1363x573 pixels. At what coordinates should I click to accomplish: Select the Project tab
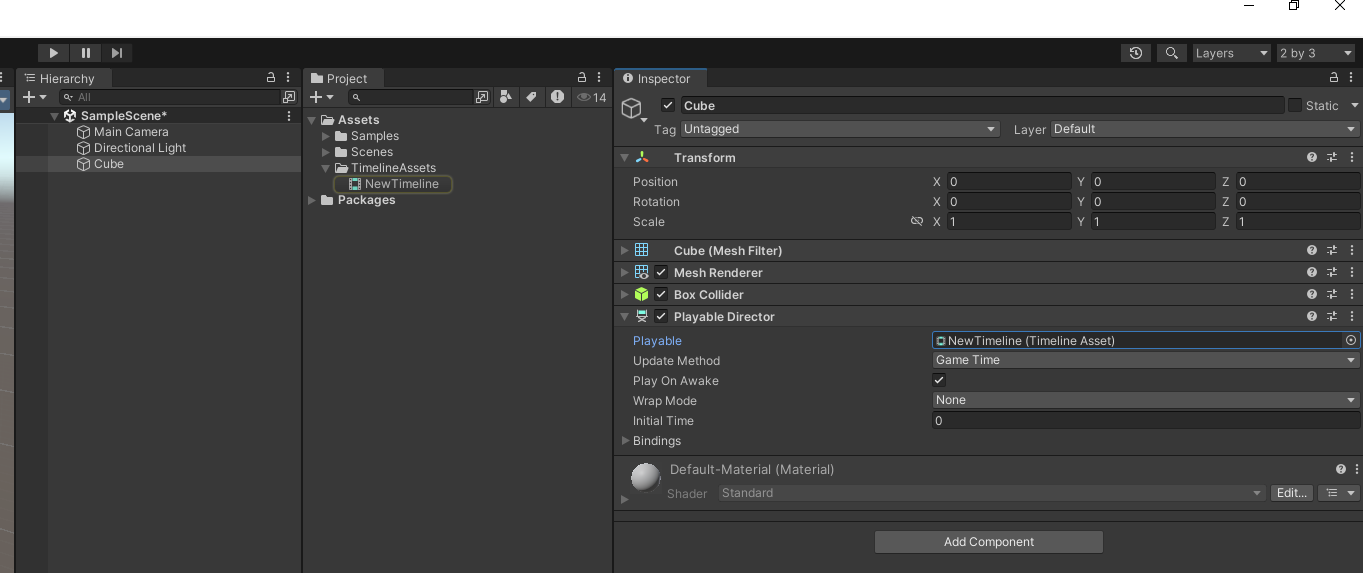coord(346,79)
